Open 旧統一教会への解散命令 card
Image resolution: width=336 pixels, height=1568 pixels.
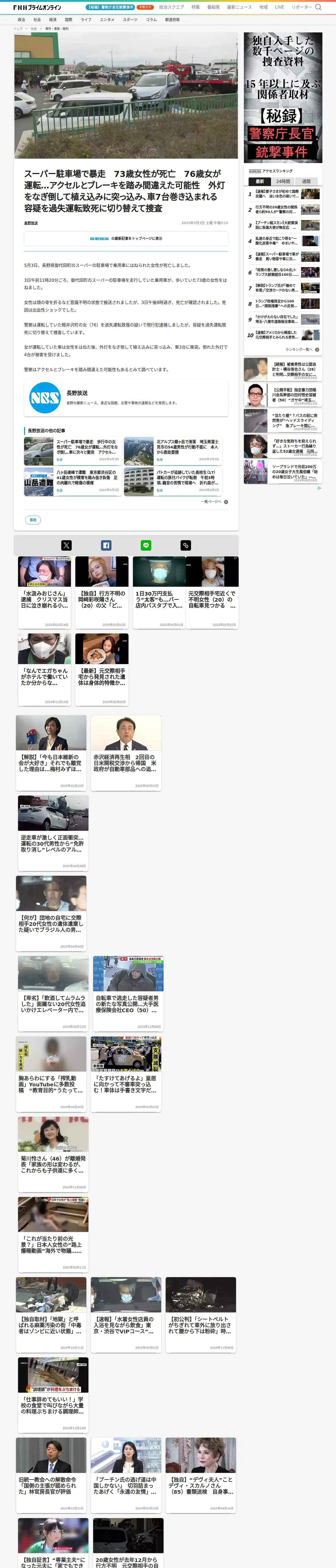(51, 1475)
